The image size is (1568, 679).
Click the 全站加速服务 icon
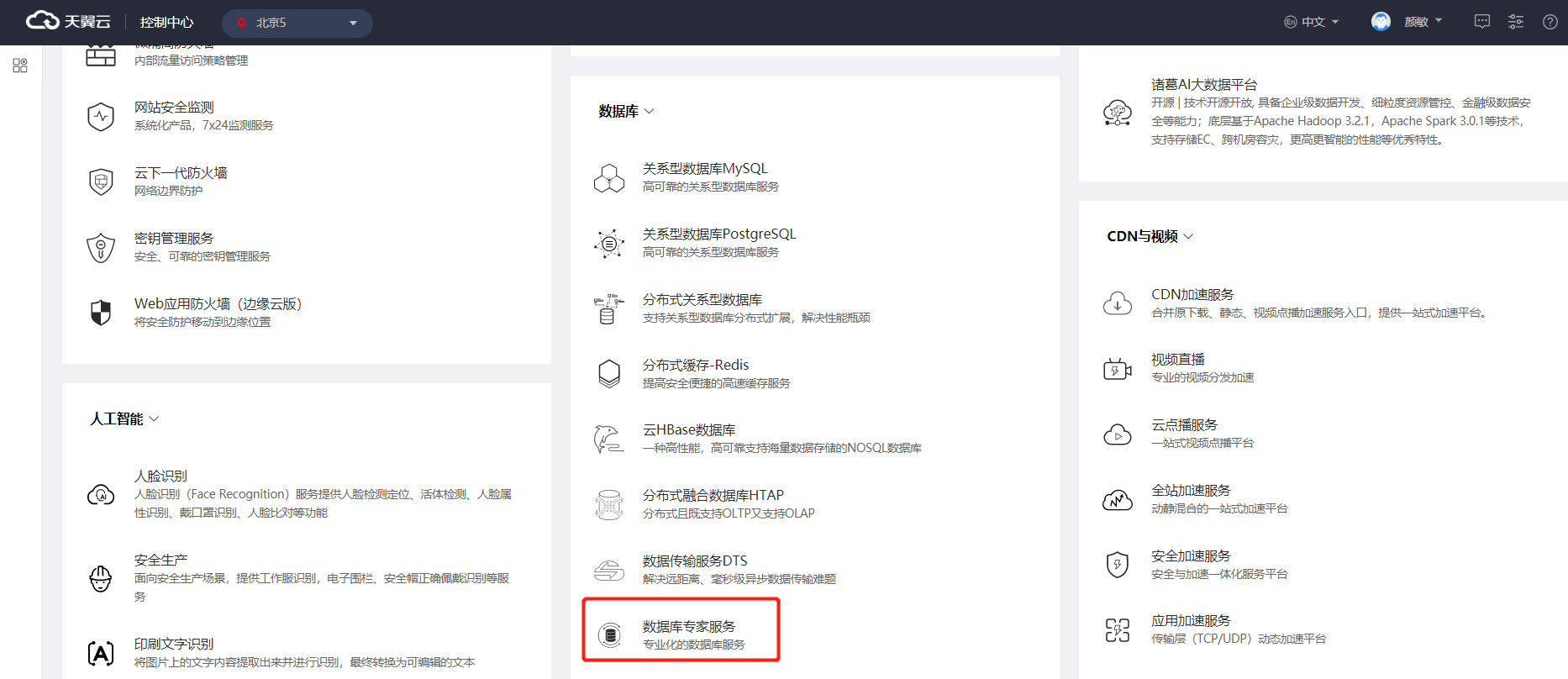click(x=1118, y=499)
